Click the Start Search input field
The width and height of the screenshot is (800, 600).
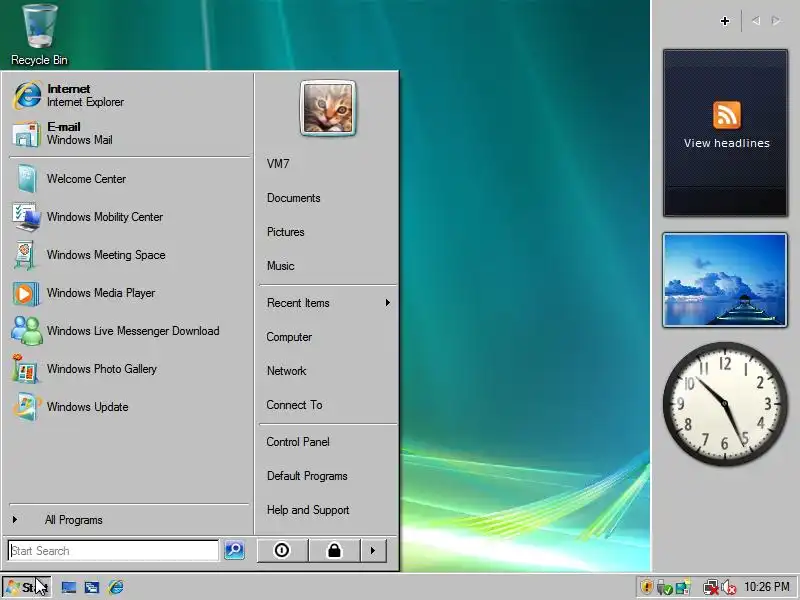113,551
